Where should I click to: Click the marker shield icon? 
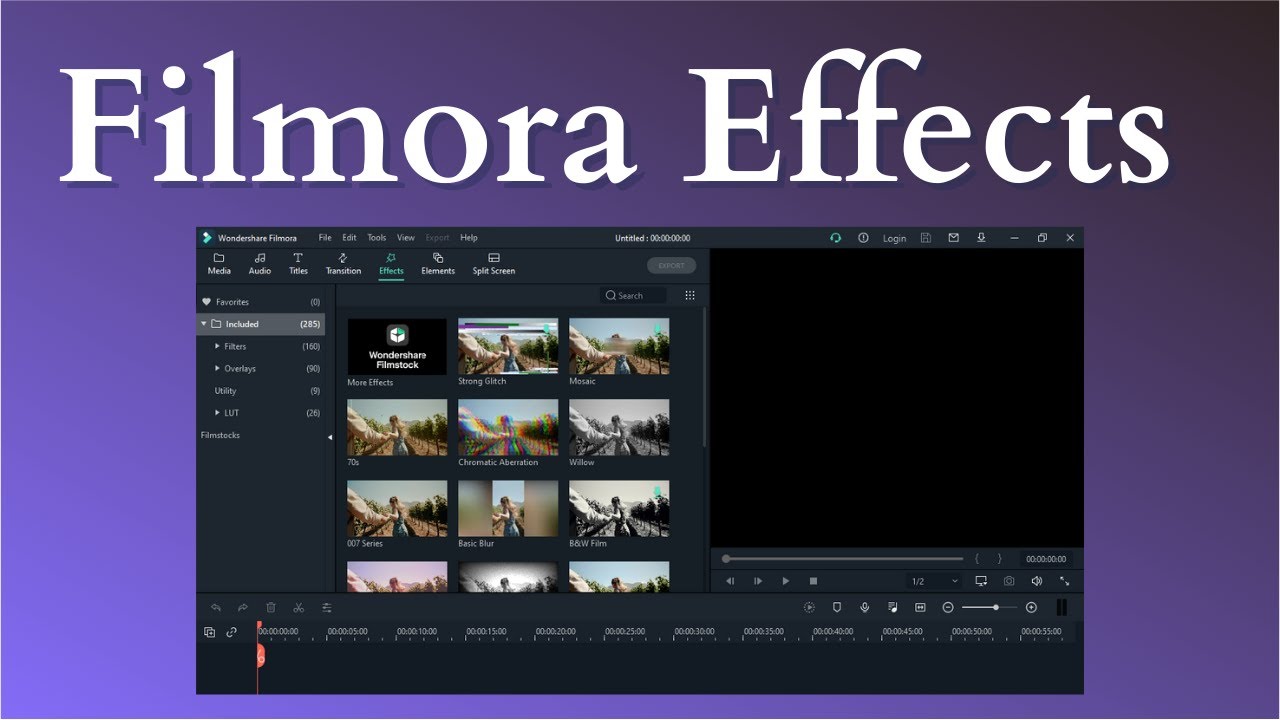point(837,607)
